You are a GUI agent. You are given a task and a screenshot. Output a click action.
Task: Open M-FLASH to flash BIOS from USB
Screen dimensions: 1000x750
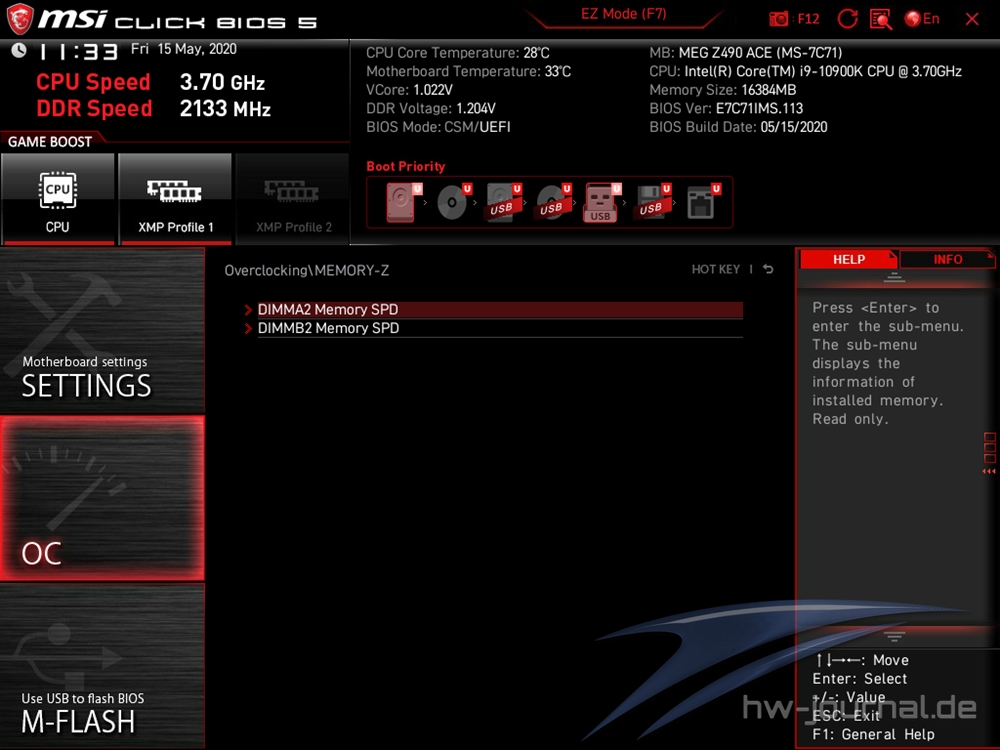pyautogui.click(x=102, y=666)
